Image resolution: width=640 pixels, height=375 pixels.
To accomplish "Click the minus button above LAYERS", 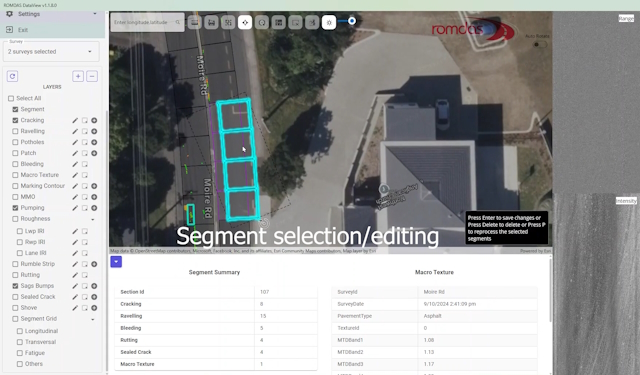I will click(x=92, y=76).
